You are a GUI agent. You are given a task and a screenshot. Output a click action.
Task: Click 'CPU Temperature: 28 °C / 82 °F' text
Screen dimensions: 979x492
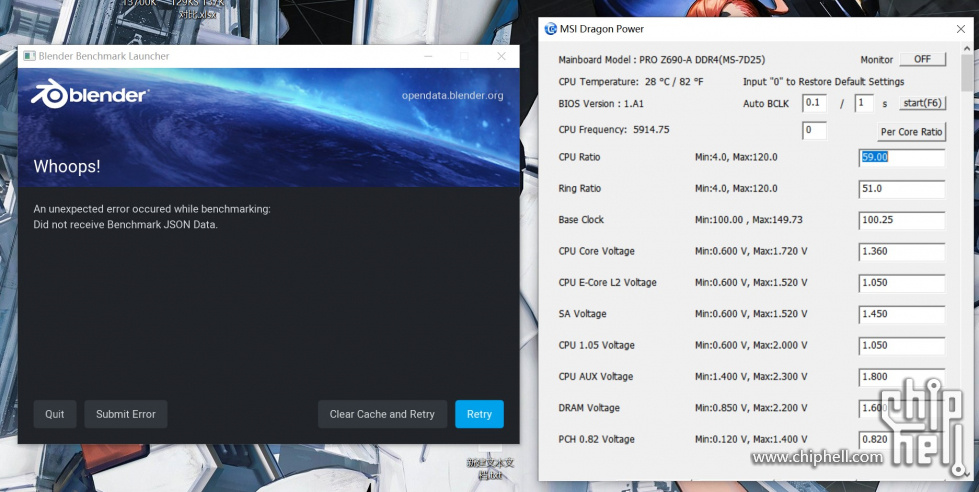[631, 82]
